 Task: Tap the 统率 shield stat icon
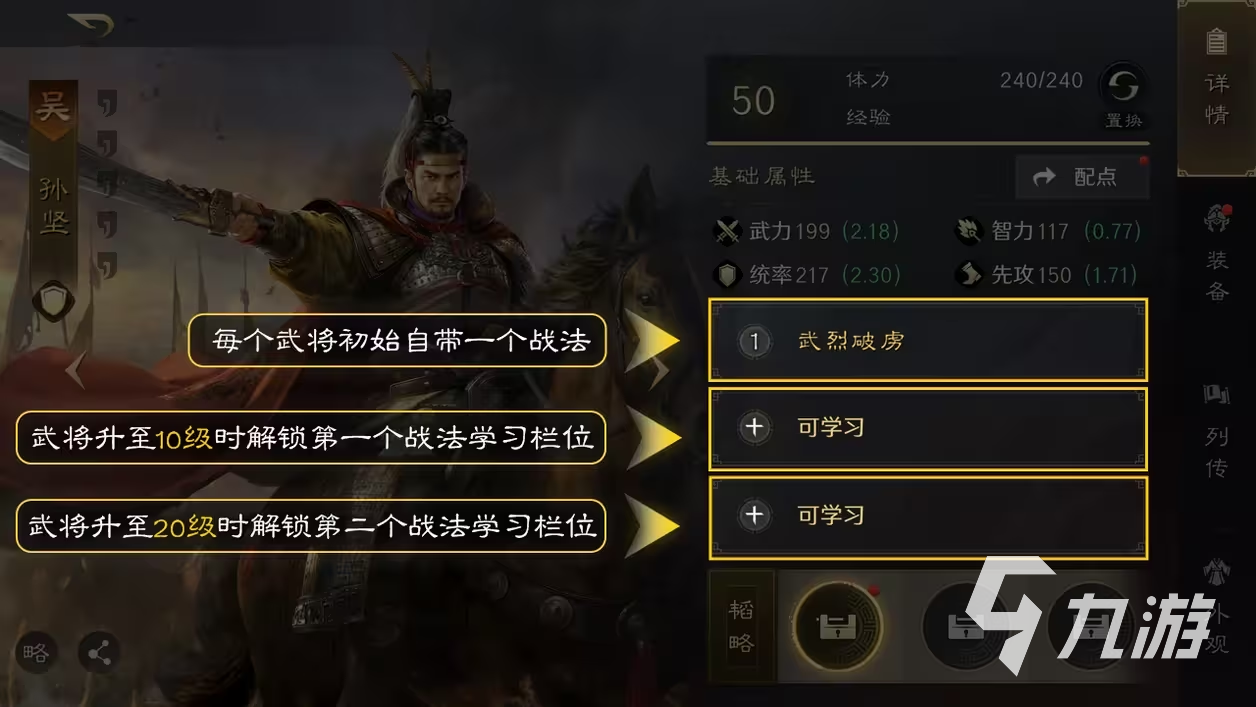[x=727, y=274]
